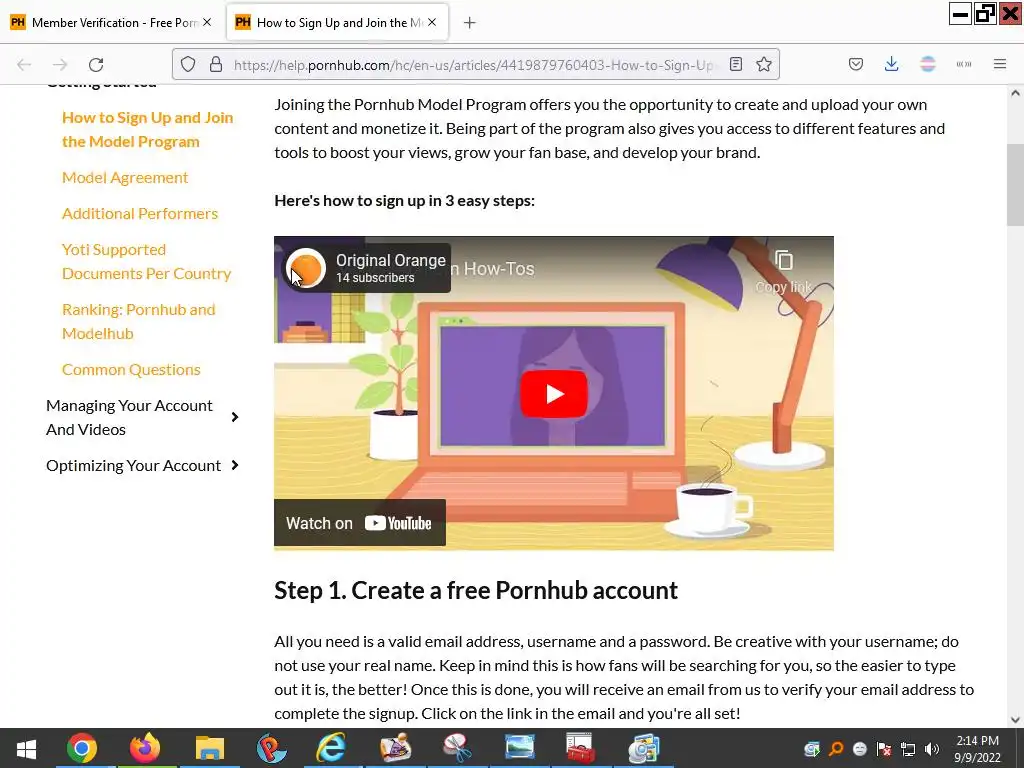The width and height of the screenshot is (1024, 768).
Task: Click the Step 1 Create a free account heading
Action: pos(475,590)
